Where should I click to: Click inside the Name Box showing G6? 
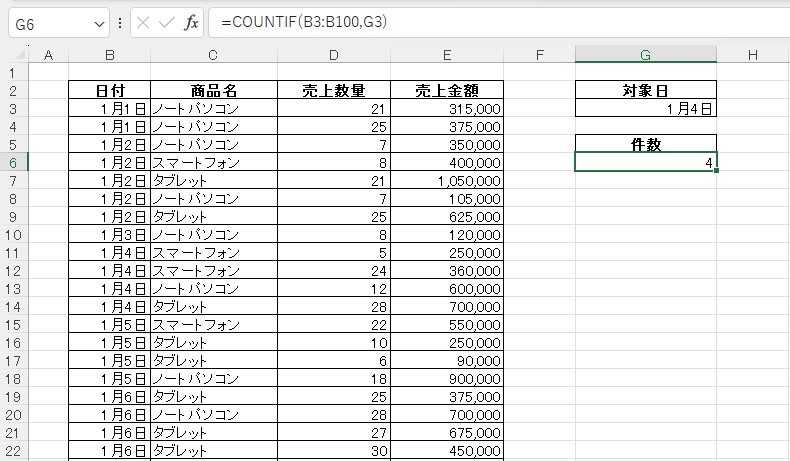[50, 24]
